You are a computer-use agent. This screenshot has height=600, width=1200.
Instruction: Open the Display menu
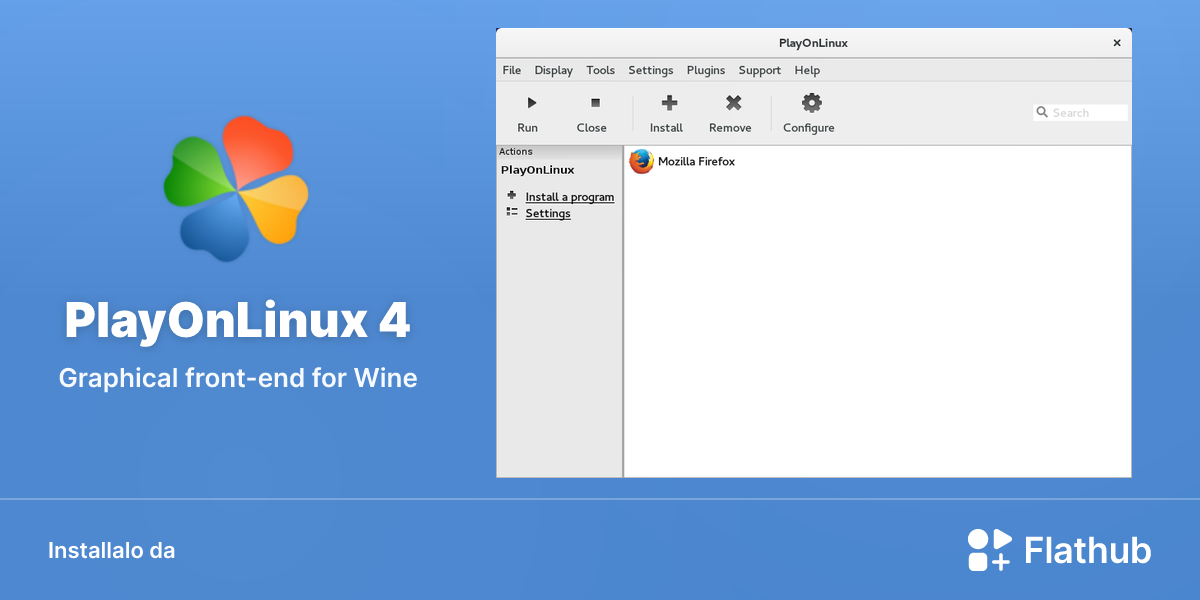[554, 70]
